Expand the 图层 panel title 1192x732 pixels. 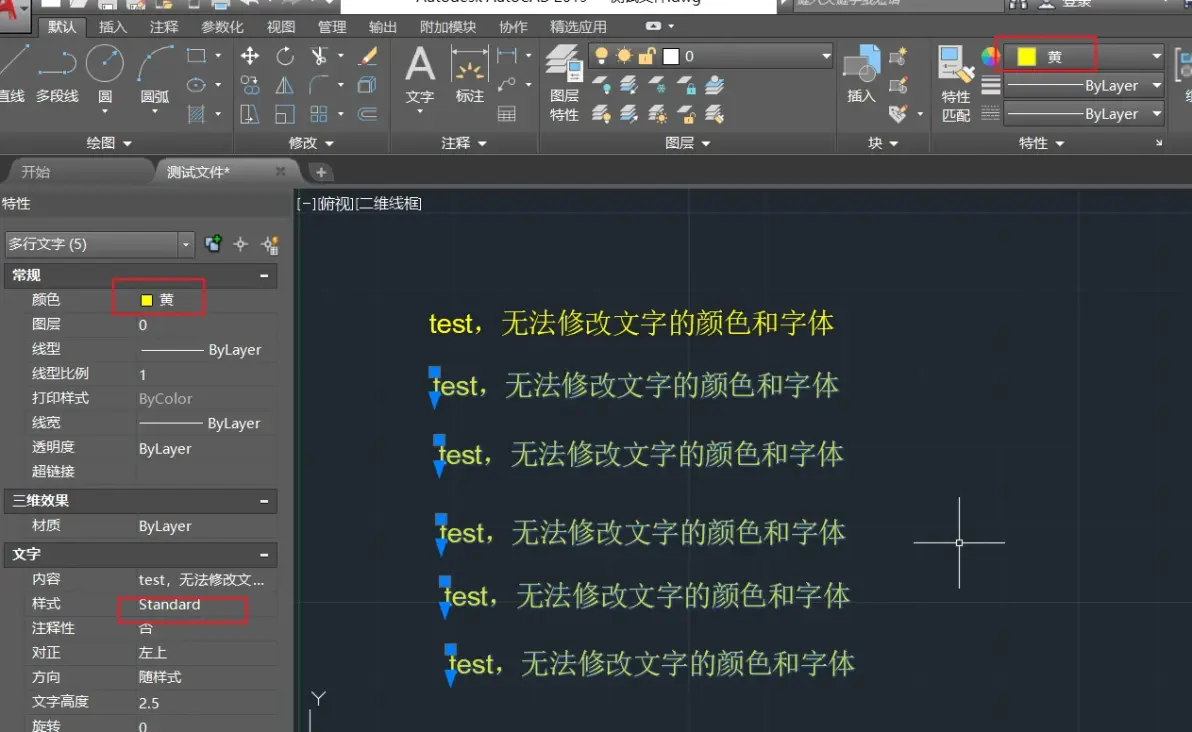pos(687,143)
